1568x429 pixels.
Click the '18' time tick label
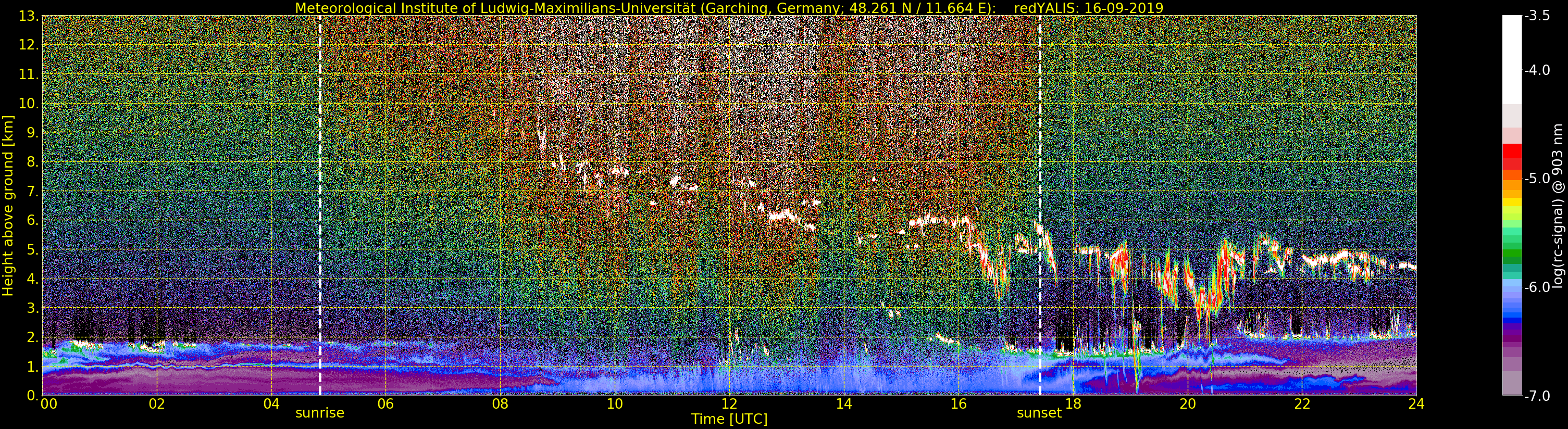pyautogui.click(x=1073, y=404)
